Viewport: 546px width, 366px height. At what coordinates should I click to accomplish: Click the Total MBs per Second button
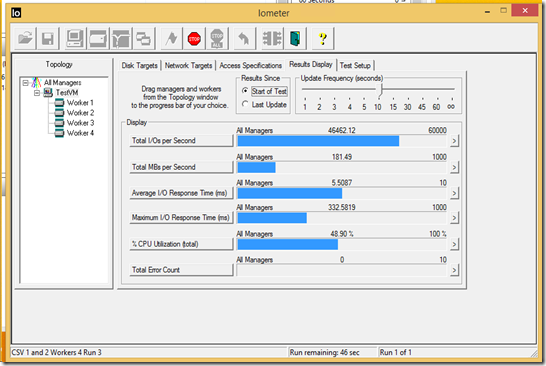(x=181, y=167)
